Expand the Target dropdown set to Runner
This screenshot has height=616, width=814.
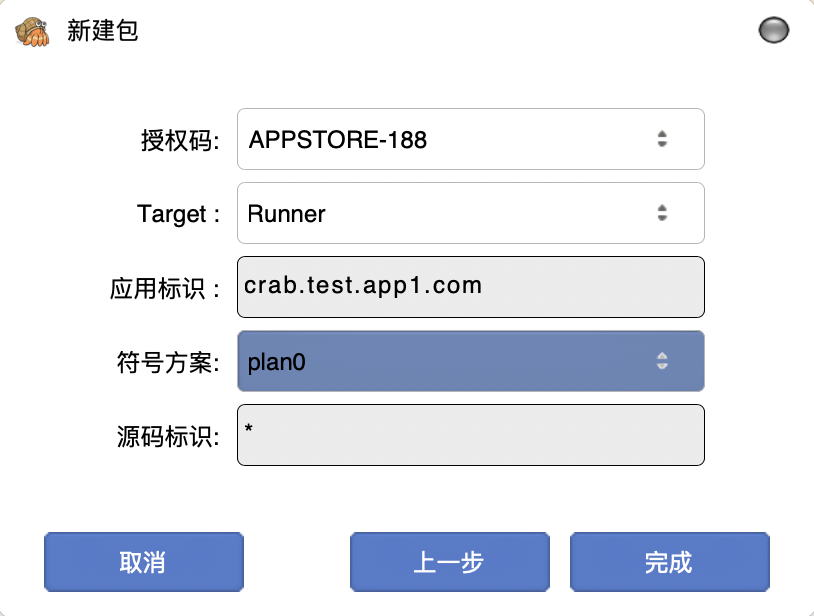coord(470,213)
